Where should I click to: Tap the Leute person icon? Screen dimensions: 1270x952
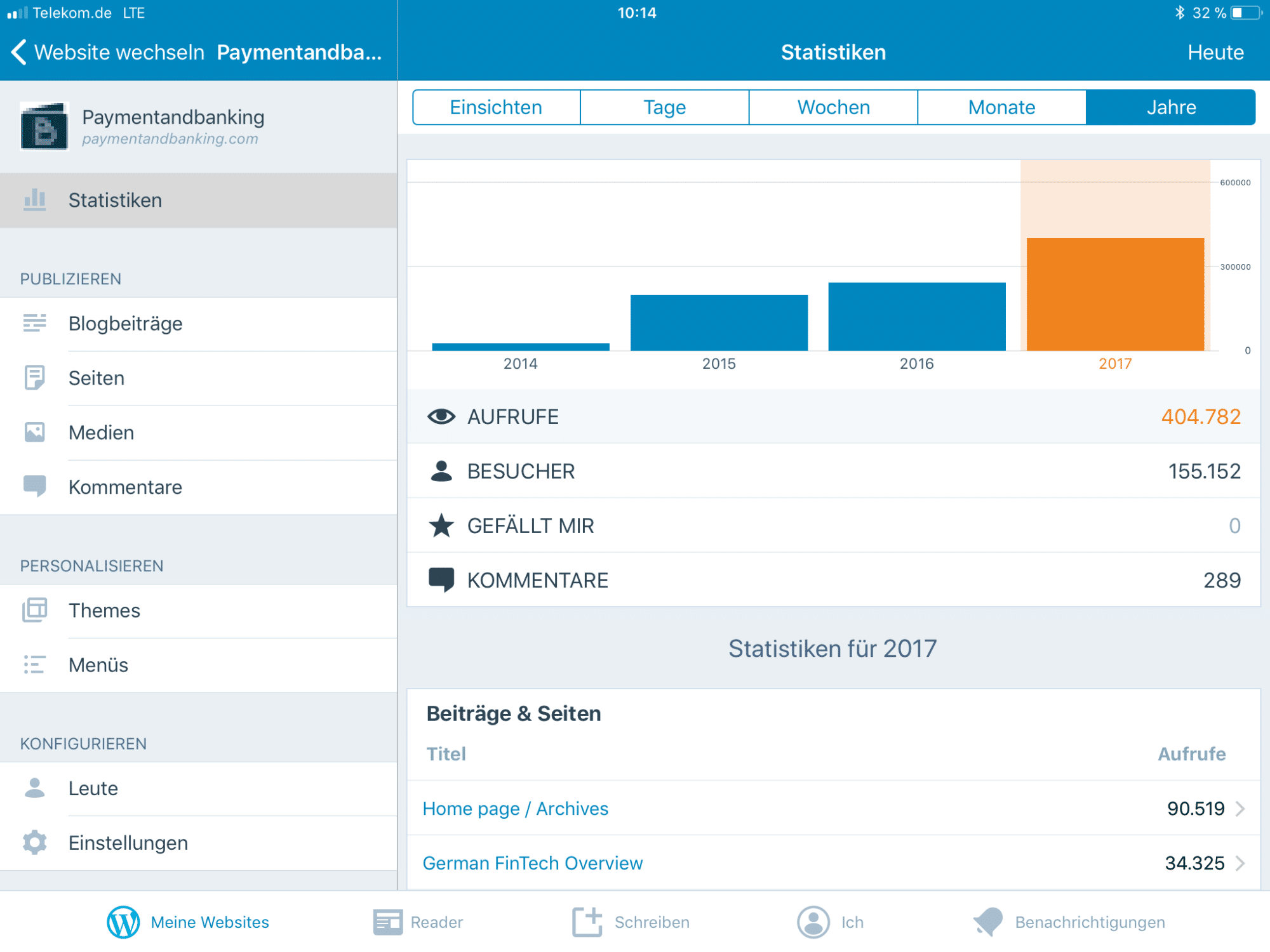(35, 788)
